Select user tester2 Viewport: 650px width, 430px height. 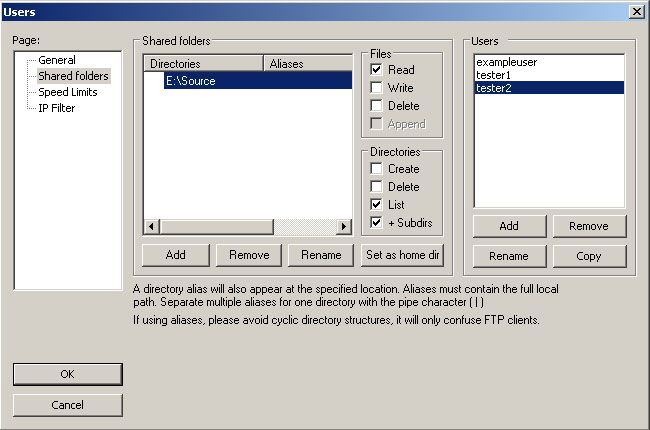pyautogui.click(x=549, y=88)
